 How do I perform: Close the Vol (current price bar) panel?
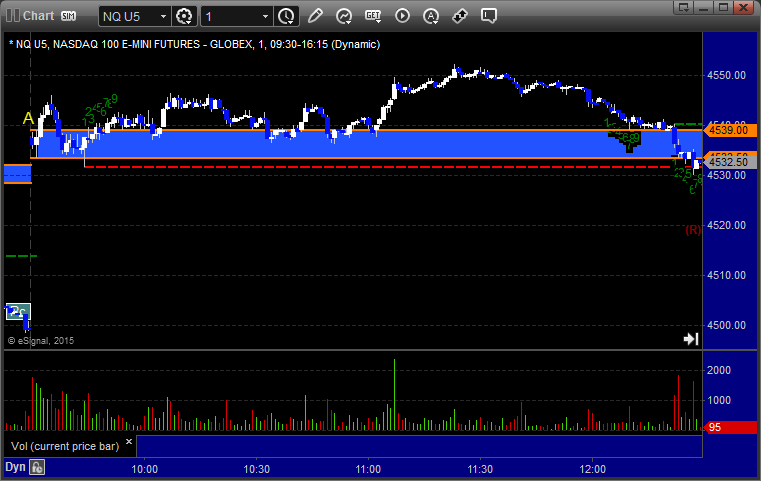click(129, 442)
